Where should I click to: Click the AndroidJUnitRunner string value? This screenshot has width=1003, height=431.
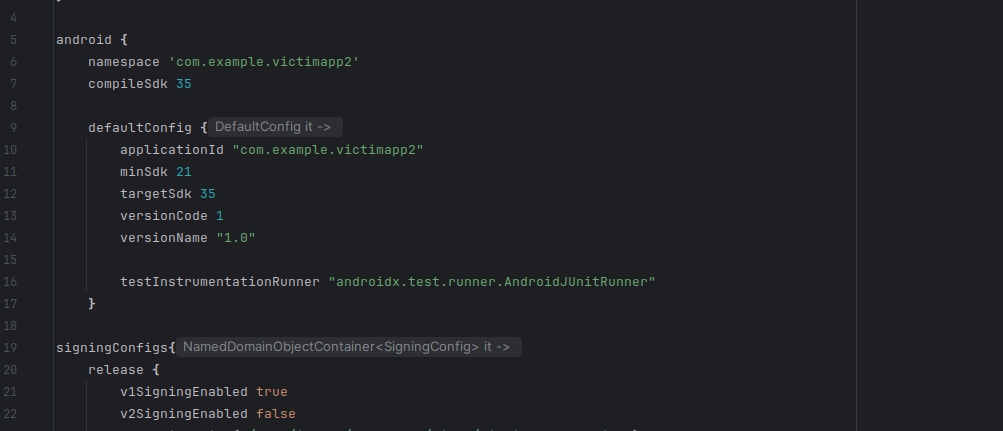pos(491,282)
